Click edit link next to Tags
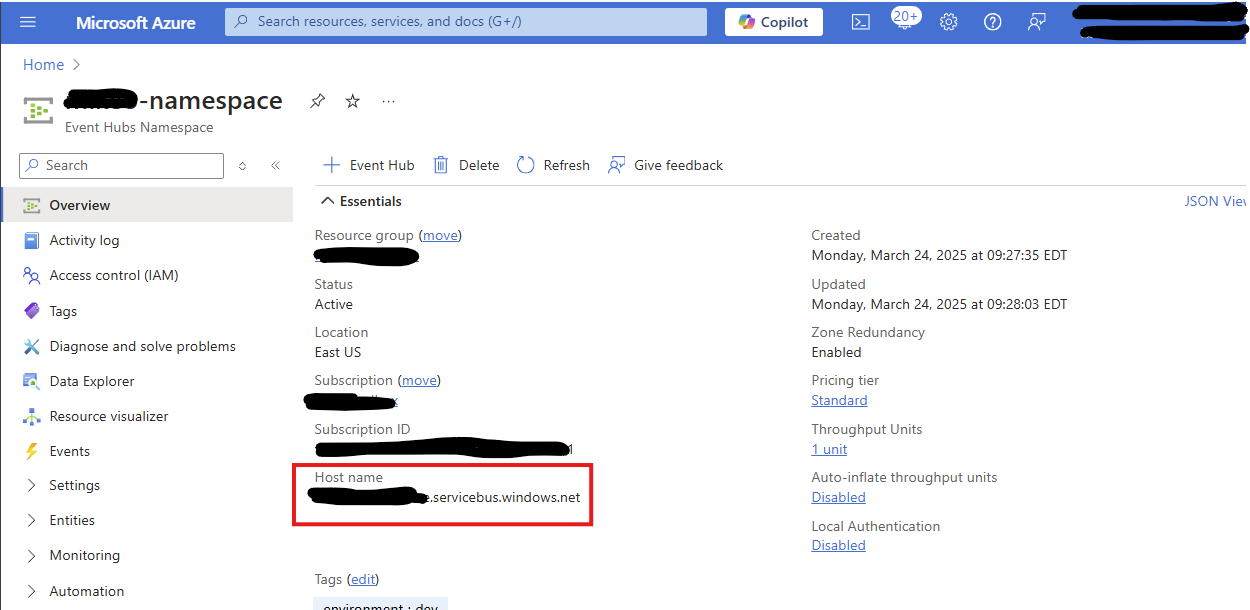The image size is (1250, 610). (361, 579)
